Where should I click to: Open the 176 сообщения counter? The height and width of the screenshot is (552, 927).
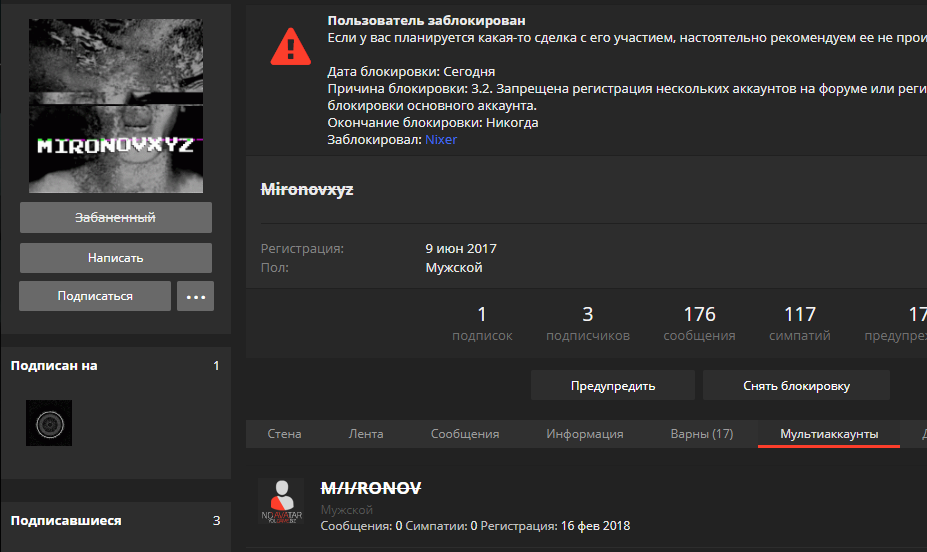tap(699, 323)
